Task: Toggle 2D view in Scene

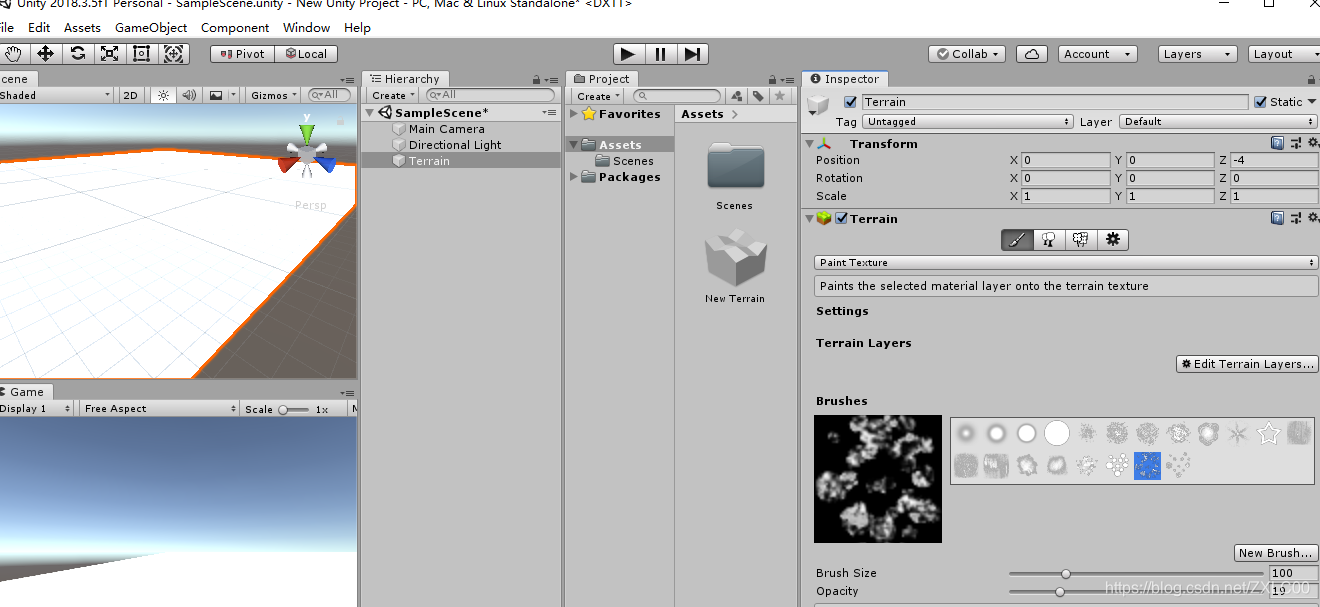Action: point(130,95)
